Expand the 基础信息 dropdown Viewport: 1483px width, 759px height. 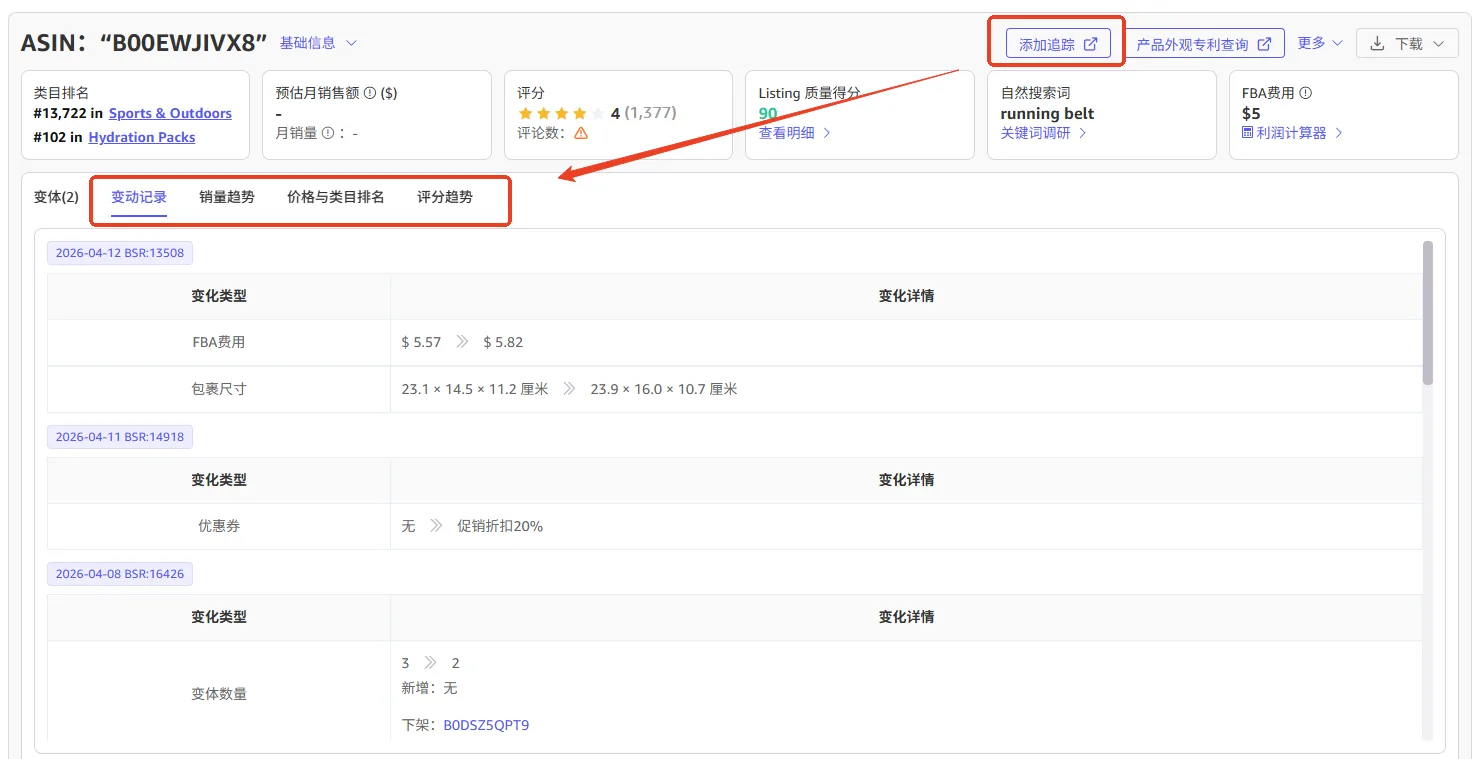point(318,43)
